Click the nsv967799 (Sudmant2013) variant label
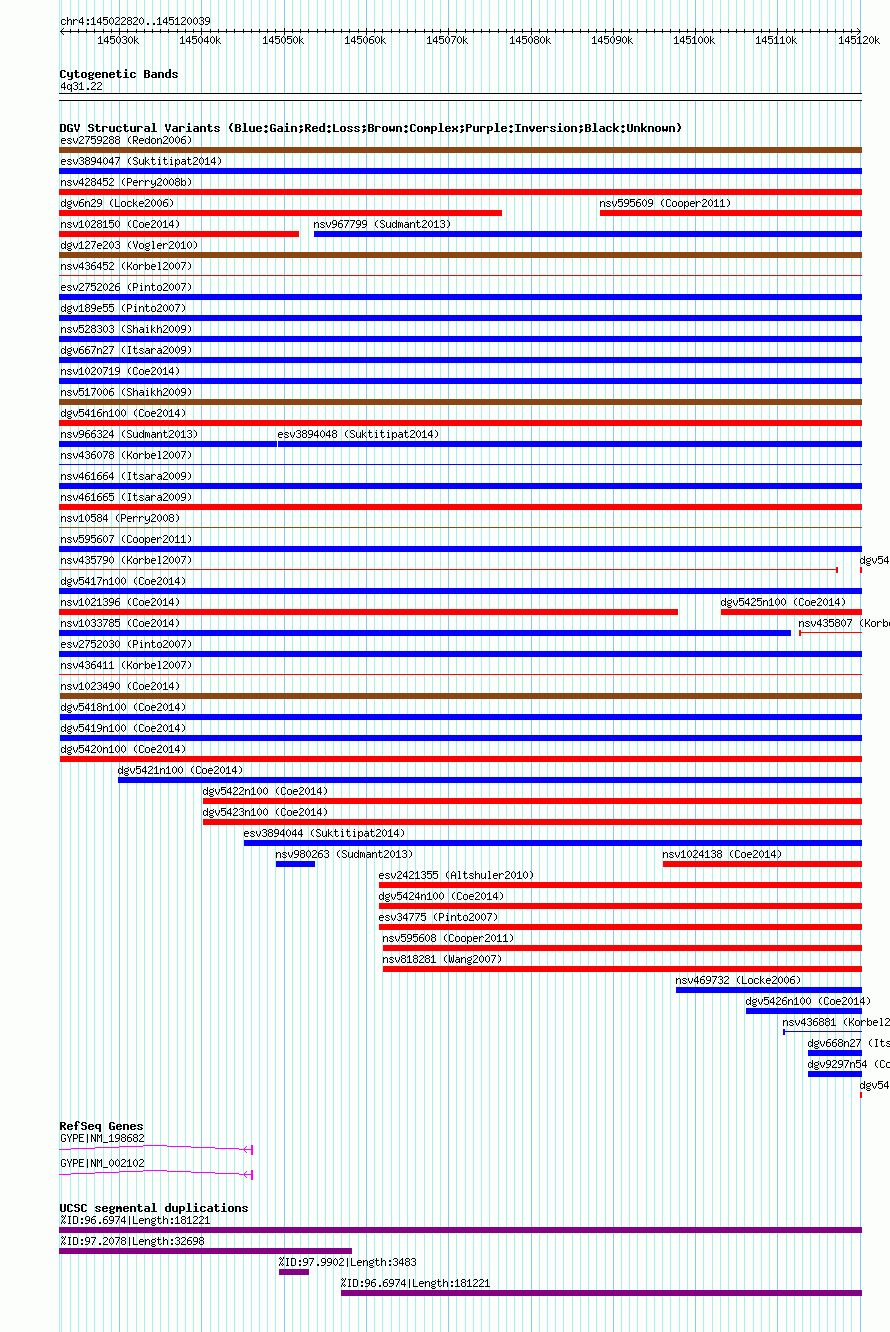Screen dimensions: 890x1332 pos(382,224)
